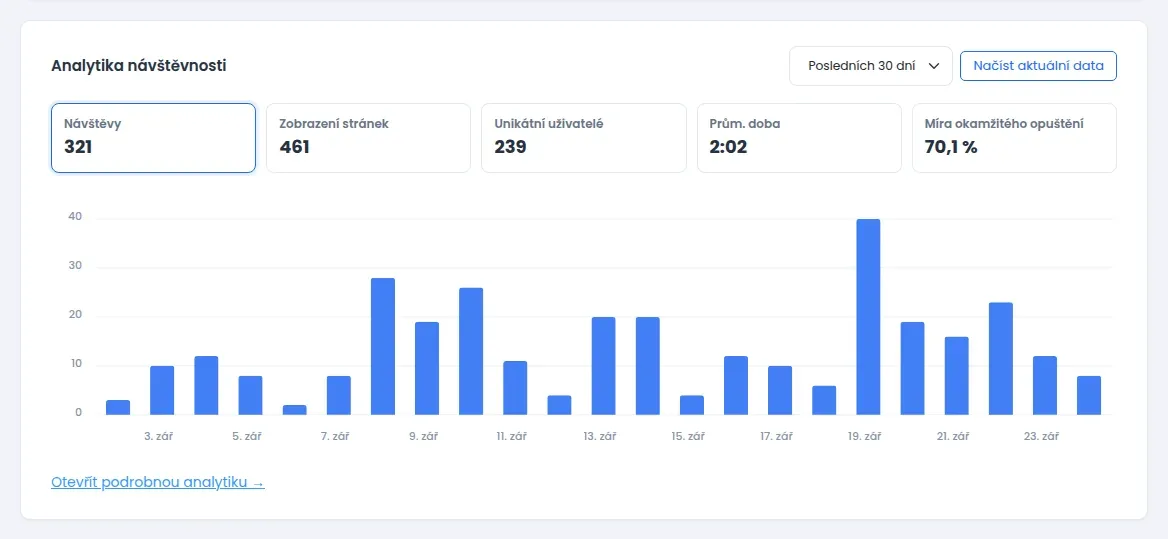Click the chart bar above 21. zář
Viewport: 1168px width, 539px height.
pos(956,376)
